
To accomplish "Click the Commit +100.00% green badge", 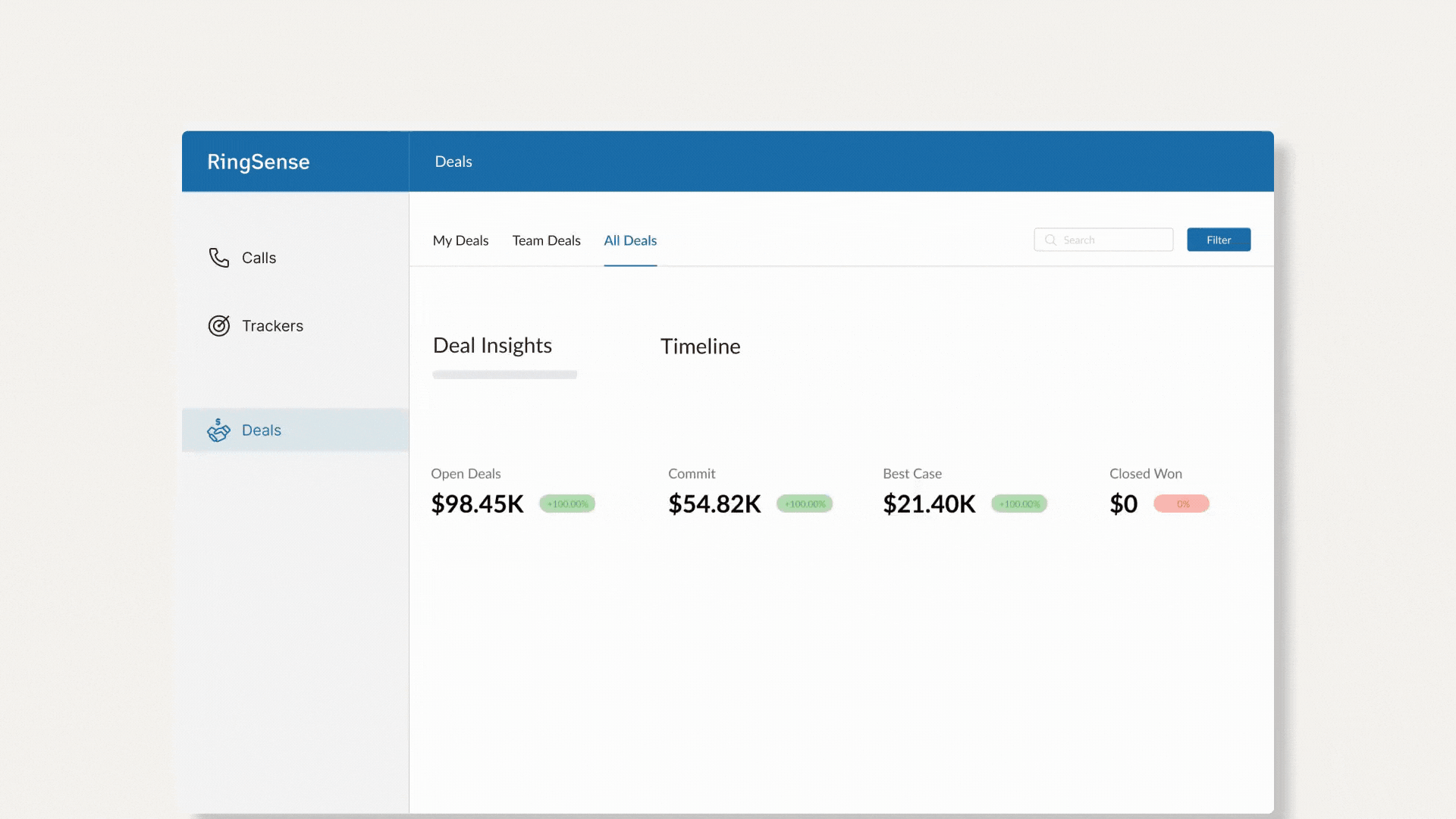I will point(805,504).
